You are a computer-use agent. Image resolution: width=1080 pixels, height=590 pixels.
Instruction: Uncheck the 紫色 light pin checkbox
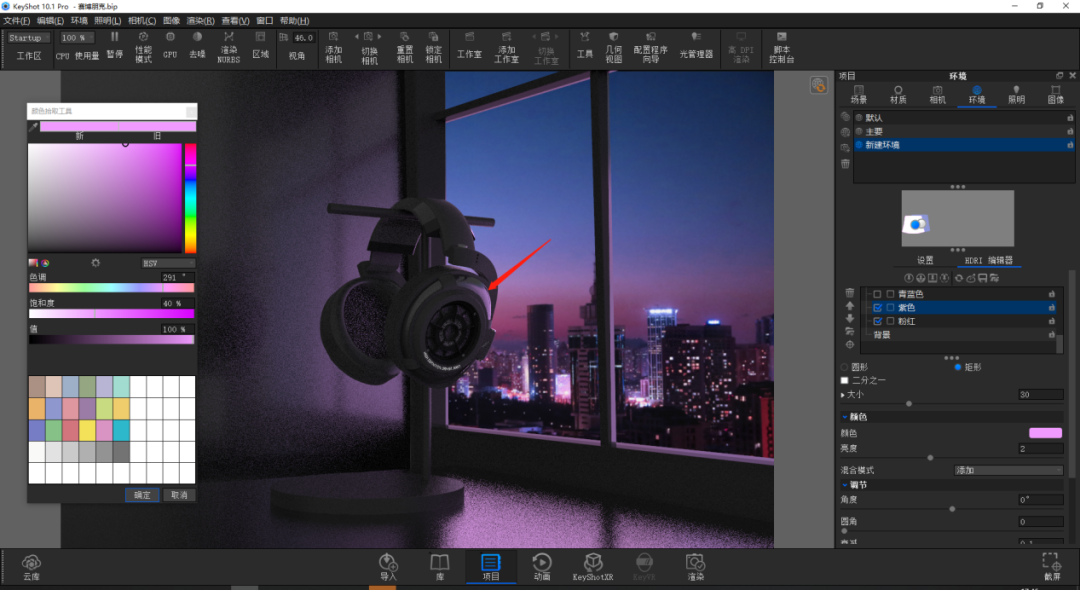pos(878,308)
